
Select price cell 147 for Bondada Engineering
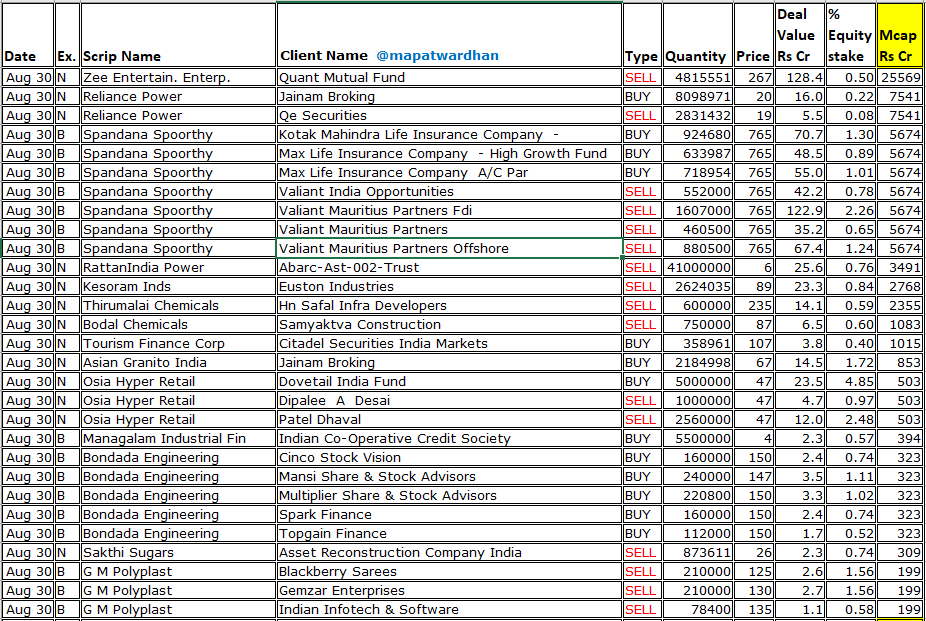tap(753, 476)
